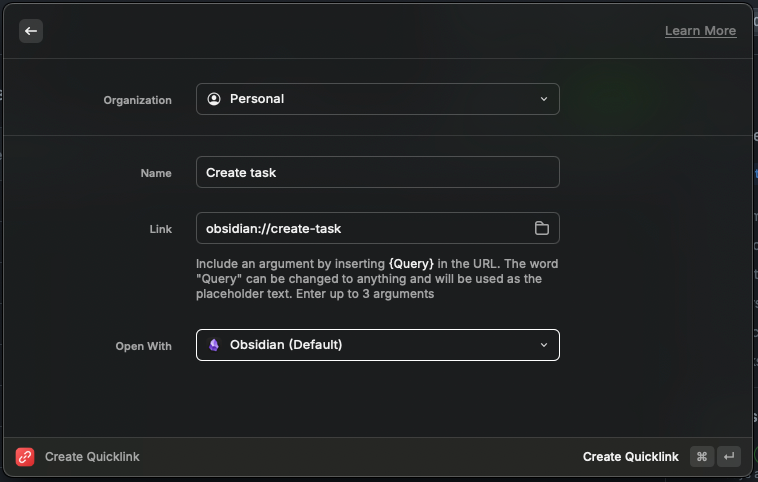This screenshot has width=758, height=482.
Task: Click the Obsidian app icon in Open With
Action: [214, 345]
